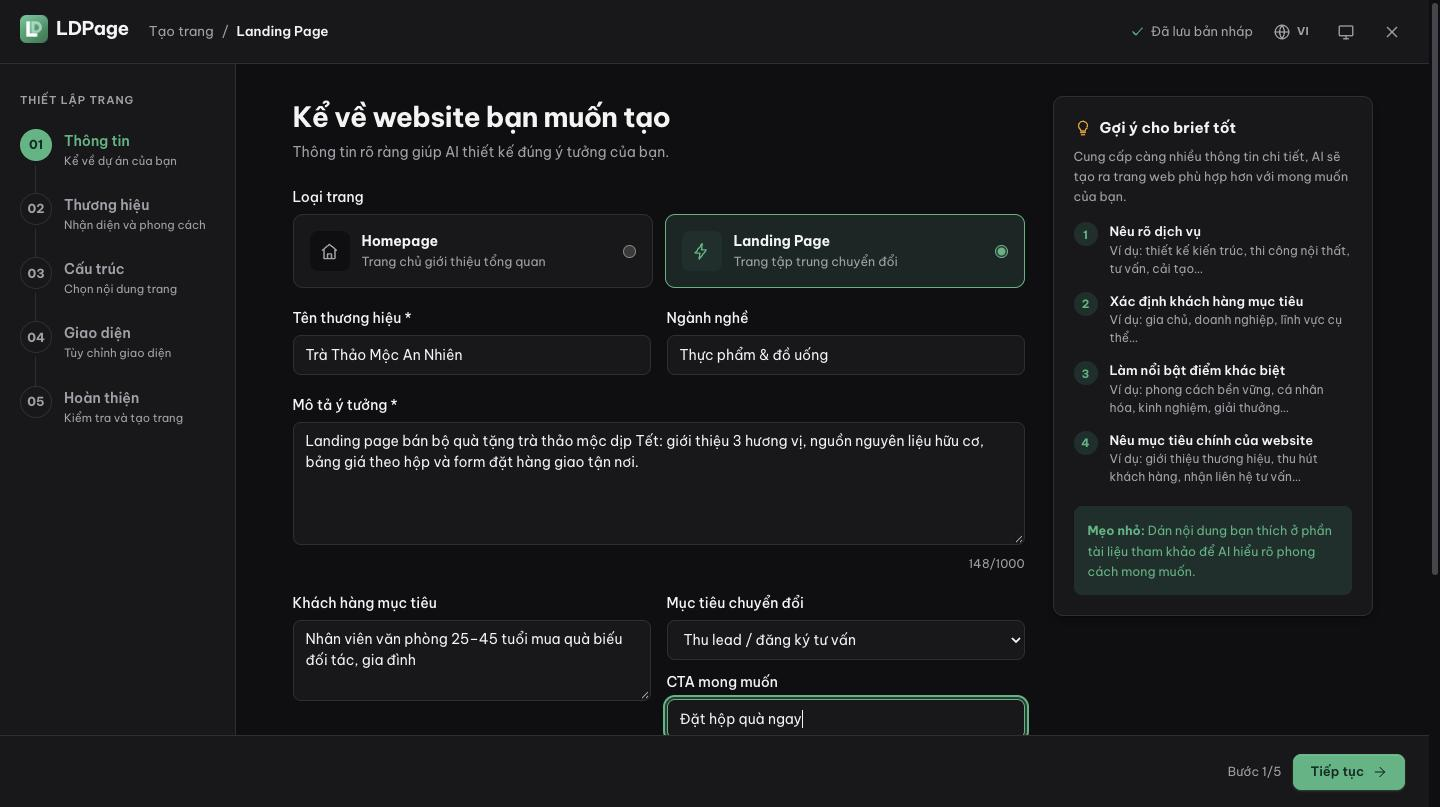Click the "Mẹo nhỏ" hint box text
The height and width of the screenshot is (807, 1440).
tap(1212, 551)
